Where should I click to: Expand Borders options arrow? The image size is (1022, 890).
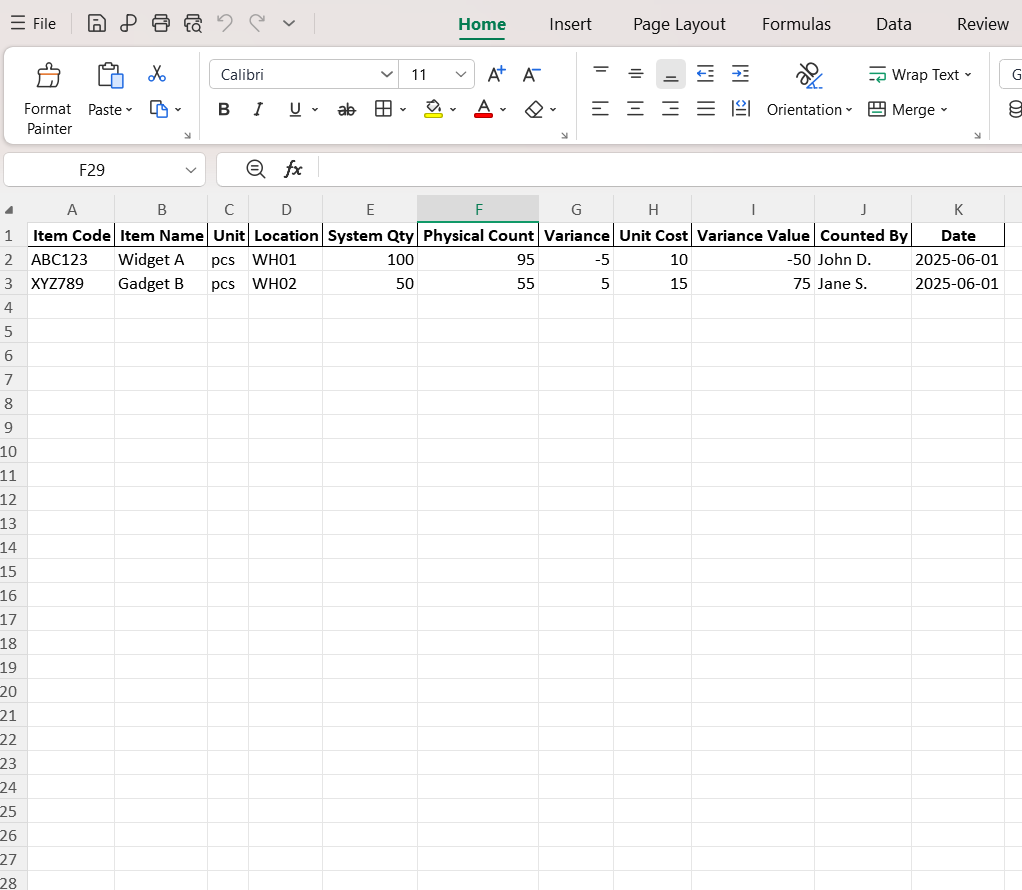tap(403, 110)
